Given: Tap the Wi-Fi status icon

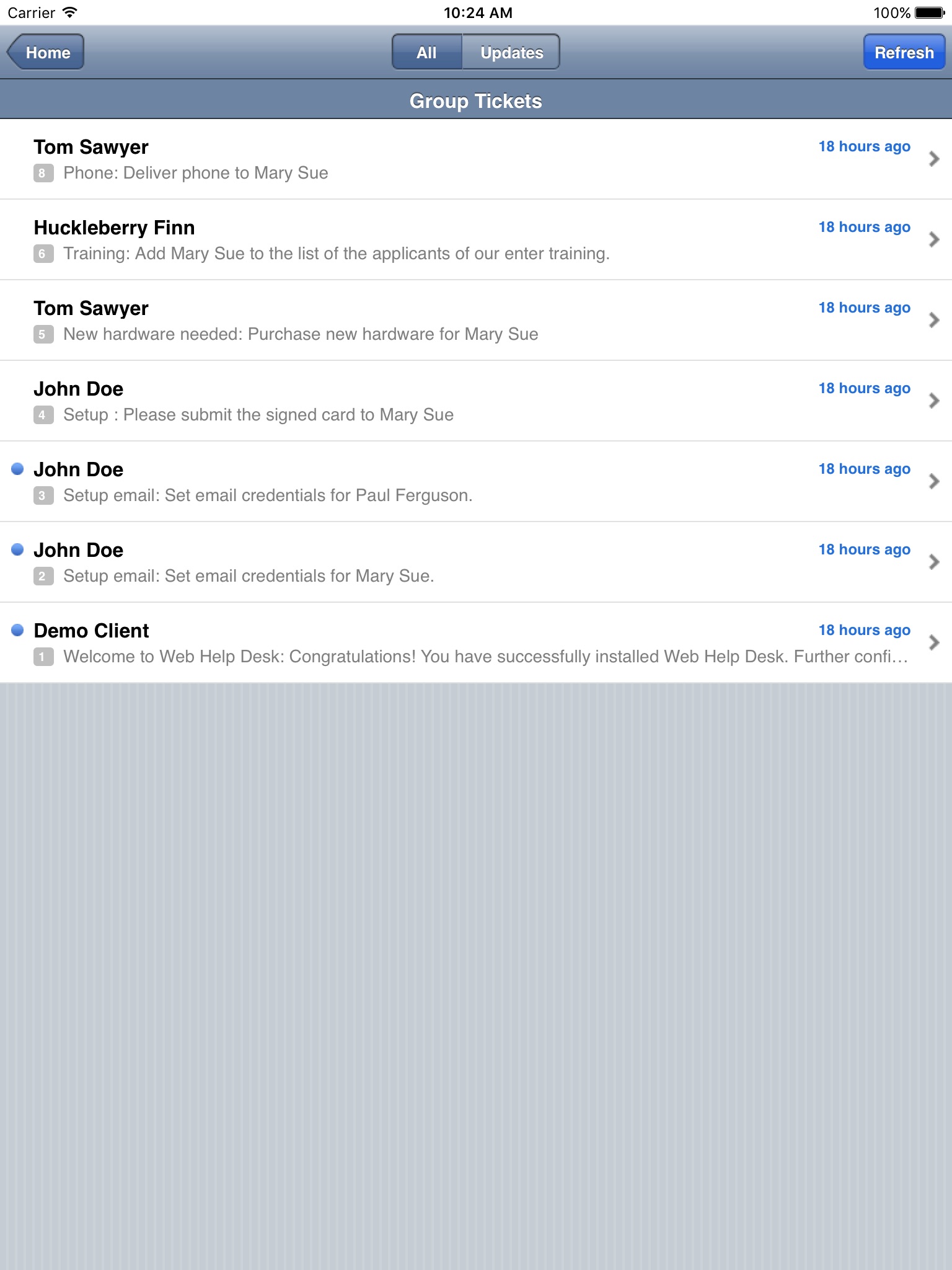Looking at the screenshot, I should coord(71,12).
